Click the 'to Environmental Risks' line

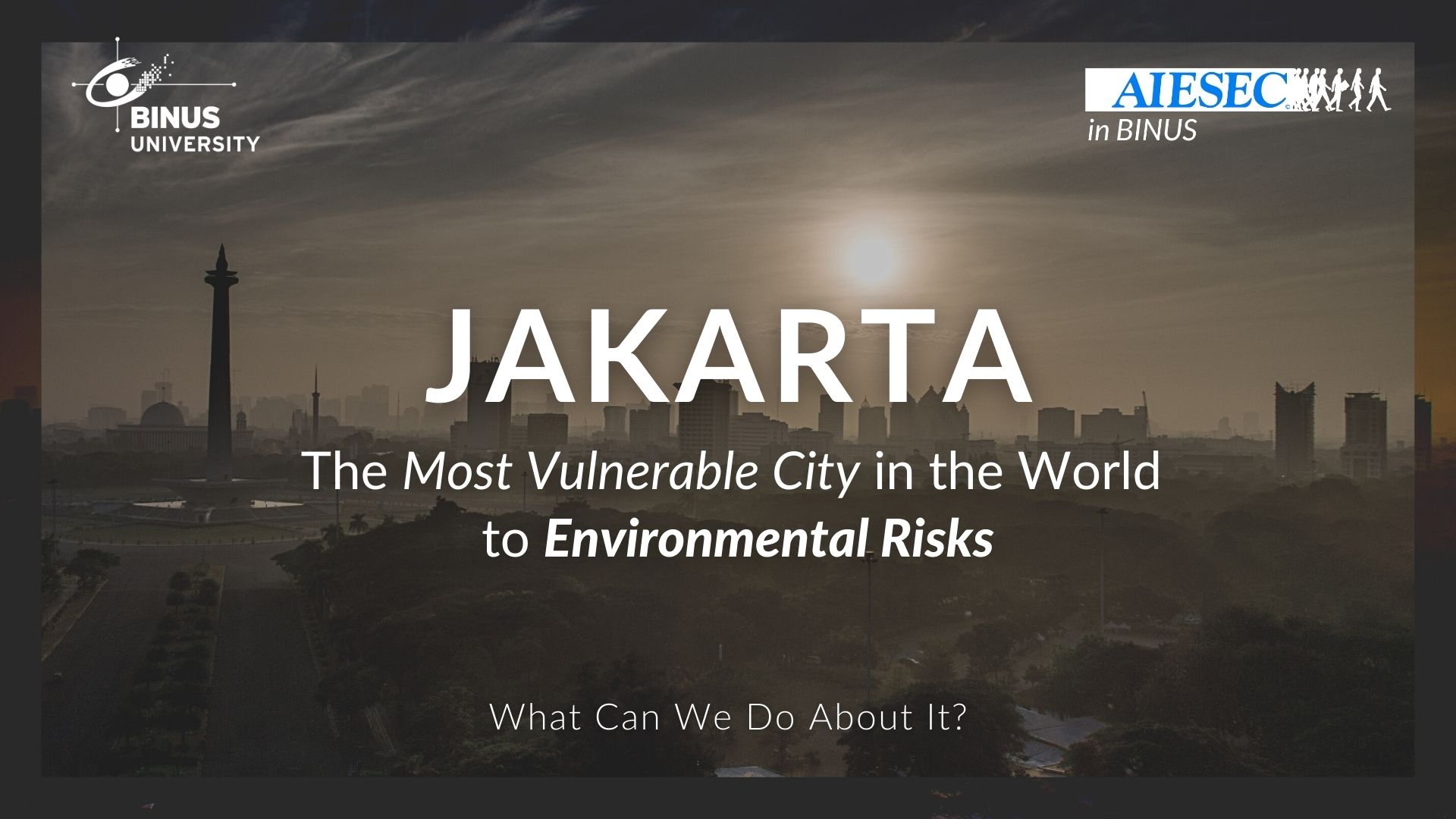tap(738, 539)
